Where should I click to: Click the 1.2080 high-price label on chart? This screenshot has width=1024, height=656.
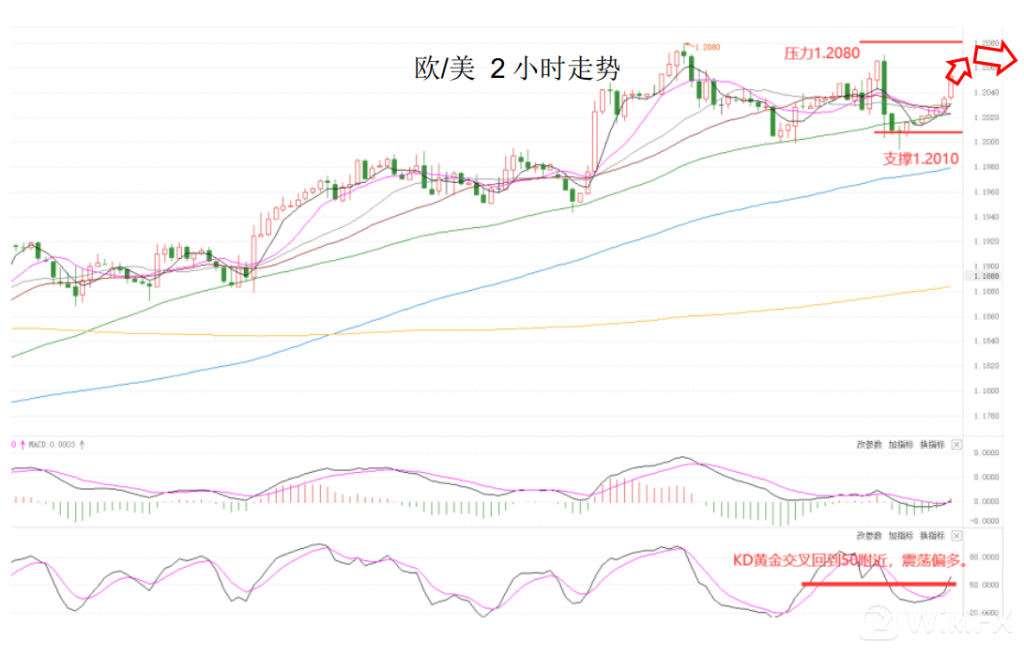[x=707, y=47]
